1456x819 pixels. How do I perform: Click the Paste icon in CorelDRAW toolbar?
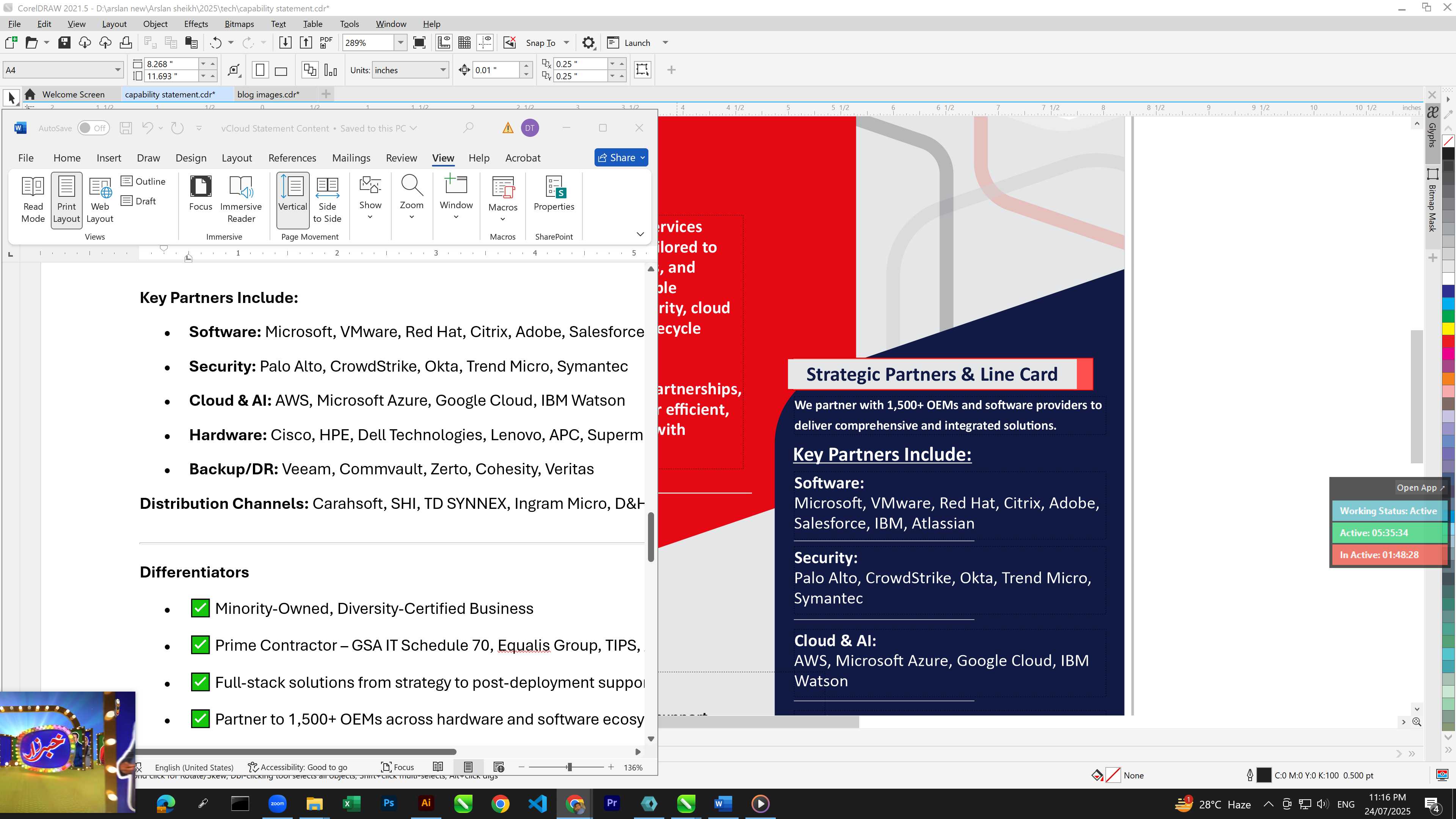coord(191,42)
